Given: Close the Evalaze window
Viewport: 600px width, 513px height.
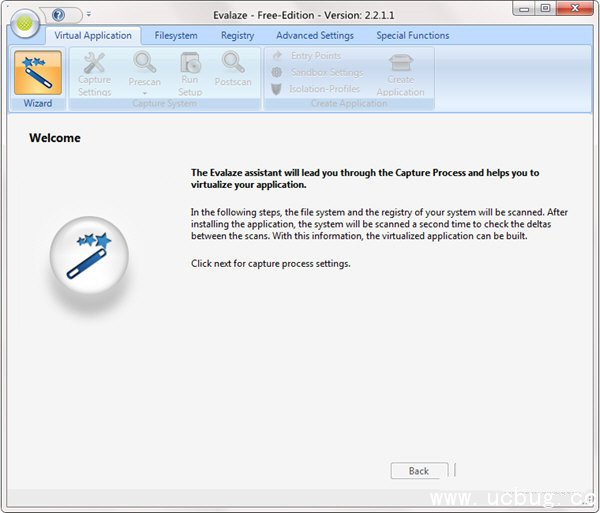Looking at the screenshot, I should tap(575, 8).
